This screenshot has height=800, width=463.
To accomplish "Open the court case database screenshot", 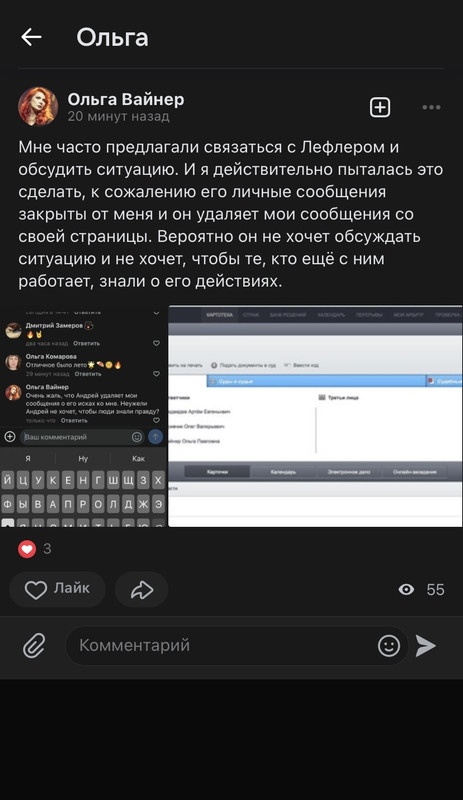I will tap(316, 416).
